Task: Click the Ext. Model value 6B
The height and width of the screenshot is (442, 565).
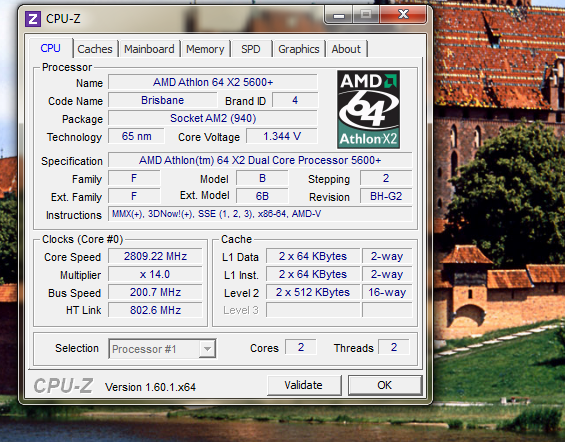Action: [x=262, y=196]
